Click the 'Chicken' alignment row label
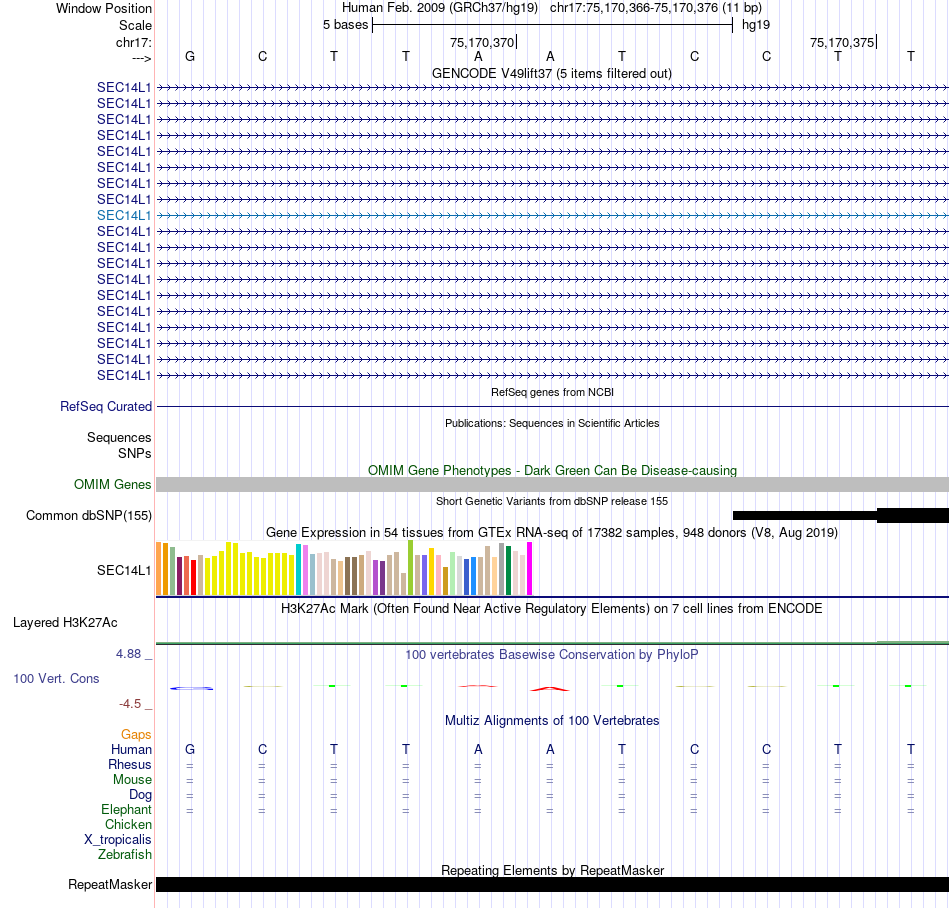 [128, 824]
